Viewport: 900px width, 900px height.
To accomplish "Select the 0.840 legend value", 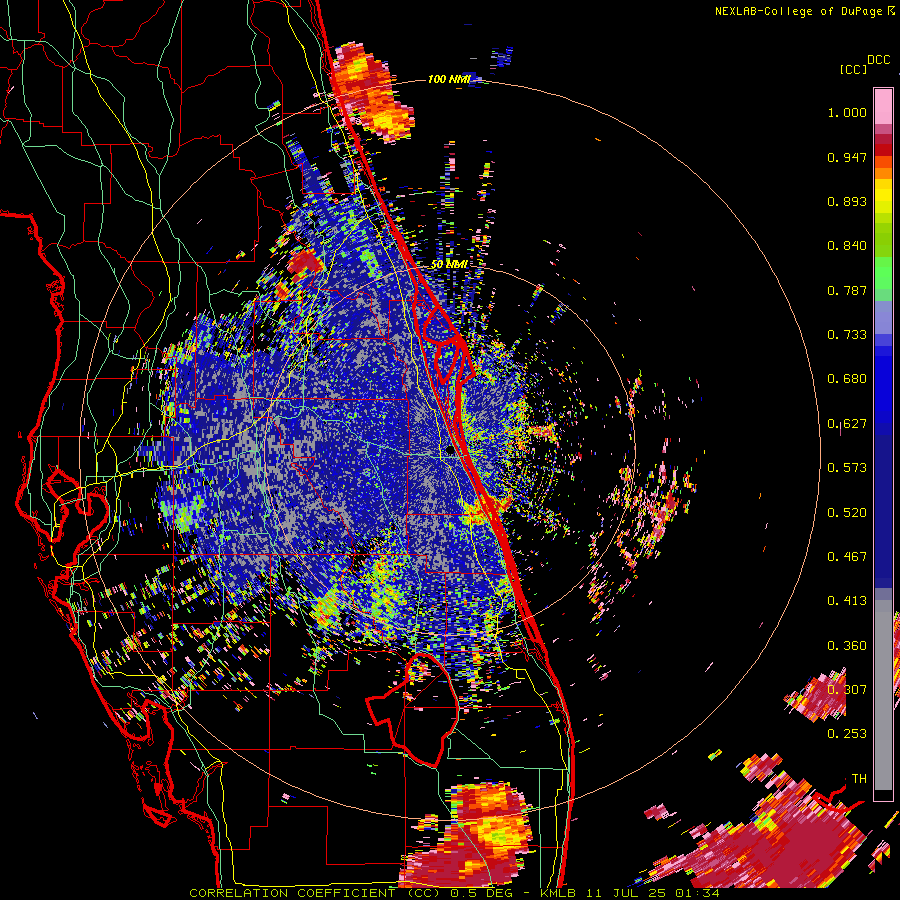I will point(847,246).
